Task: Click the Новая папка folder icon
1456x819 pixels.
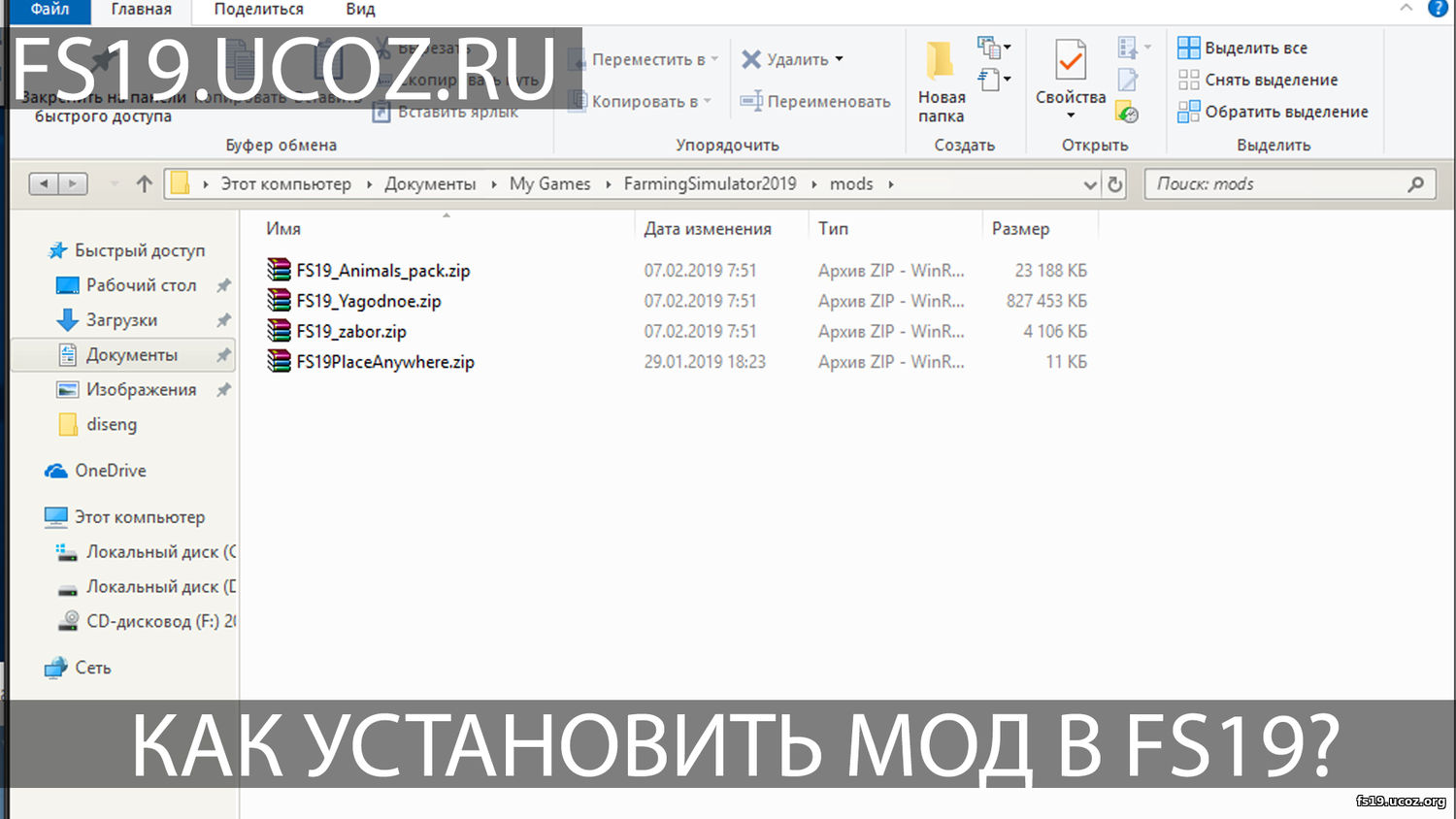Action: point(940,61)
